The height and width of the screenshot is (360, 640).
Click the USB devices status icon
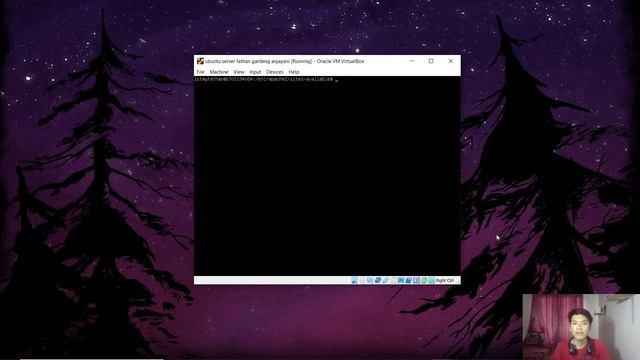pyautogui.click(x=385, y=280)
